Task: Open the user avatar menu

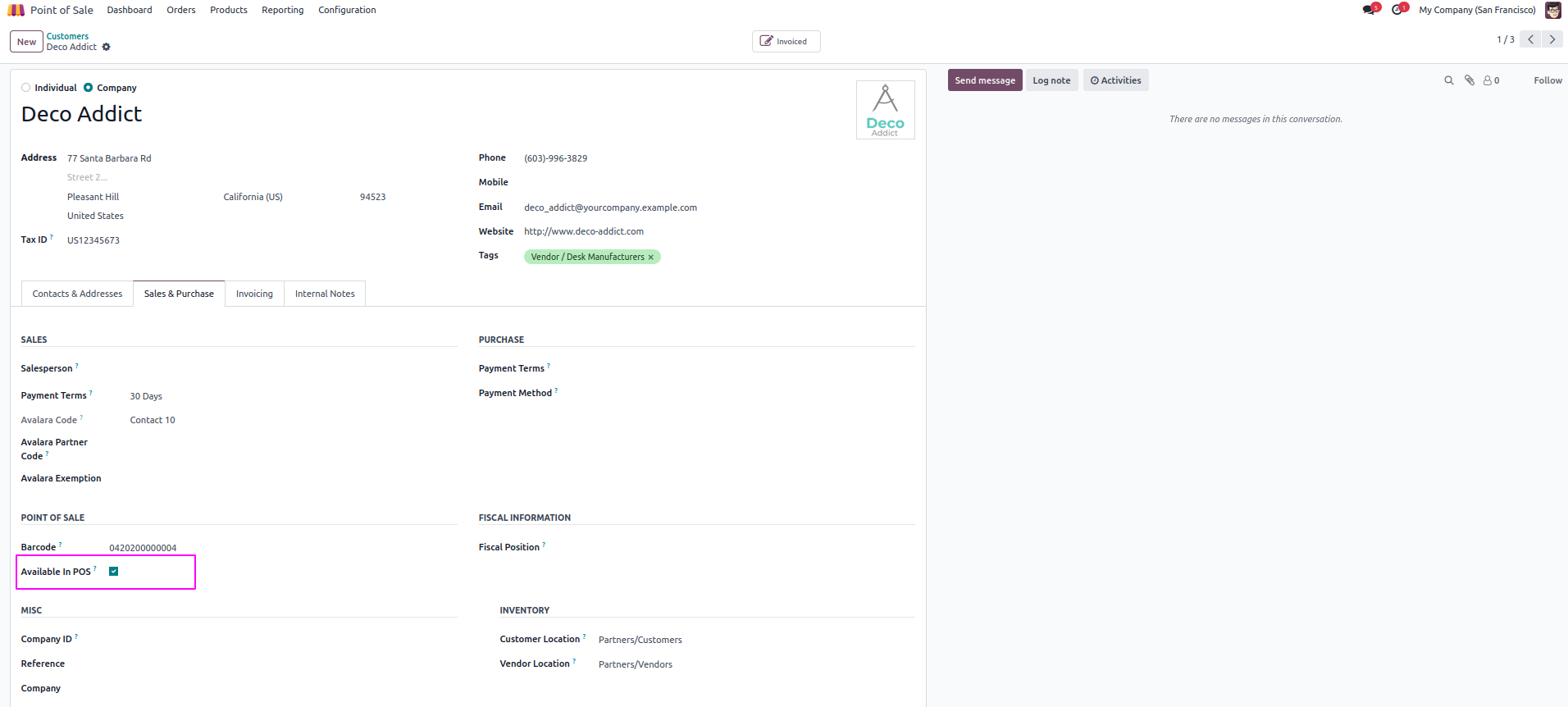Action: tap(1553, 10)
